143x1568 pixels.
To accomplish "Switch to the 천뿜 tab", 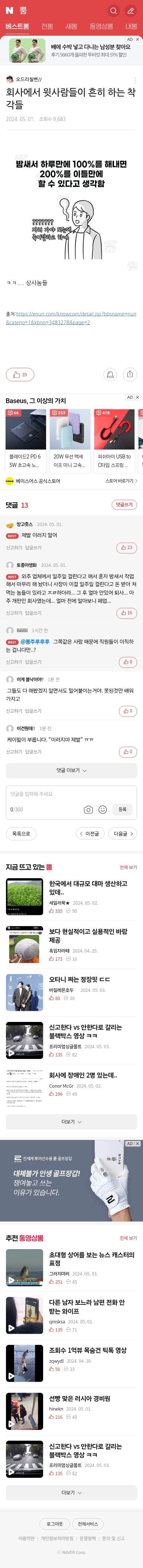I will pos(47,26).
